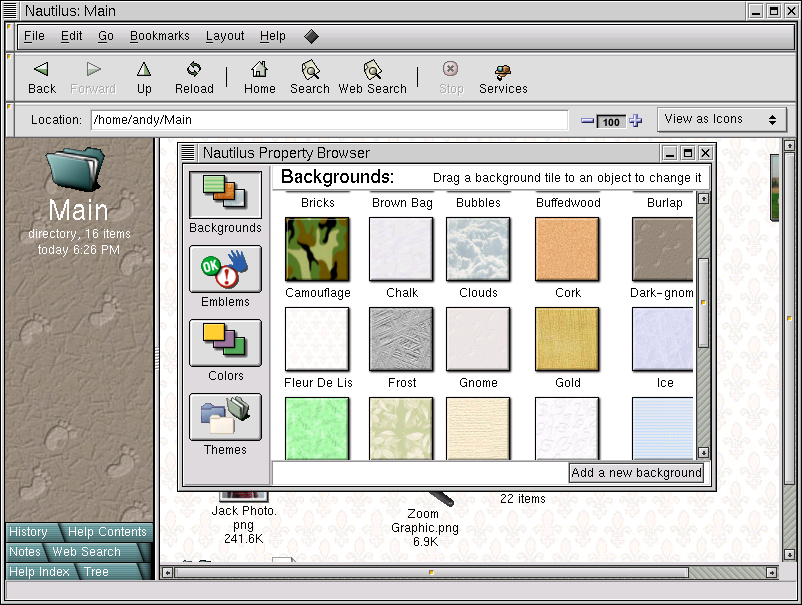Image resolution: width=802 pixels, height=605 pixels.
Task: Select the Jack Photo.png file label
Action: click(243, 518)
